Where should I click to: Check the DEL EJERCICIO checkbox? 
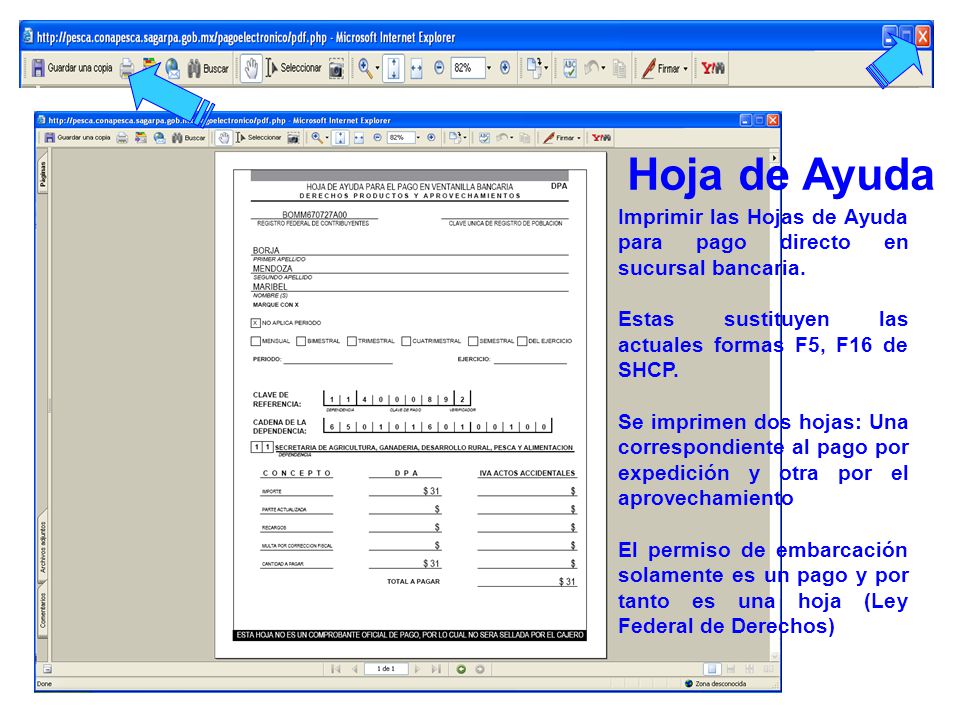522,341
